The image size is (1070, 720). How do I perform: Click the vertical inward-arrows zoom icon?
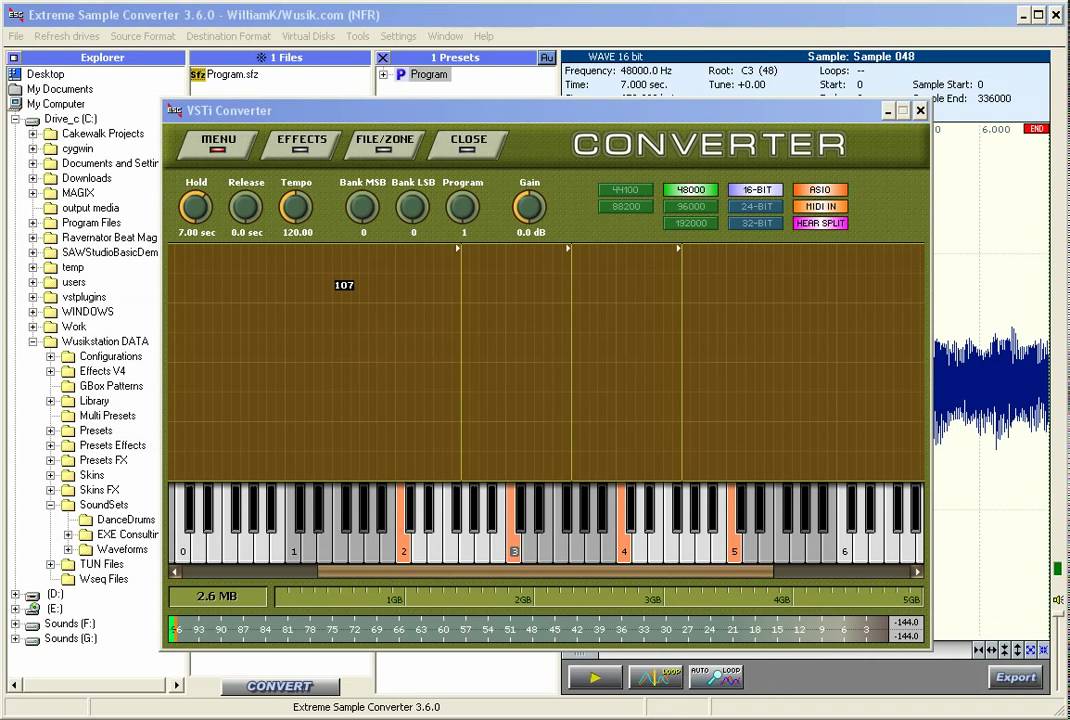click(1004, 650)
